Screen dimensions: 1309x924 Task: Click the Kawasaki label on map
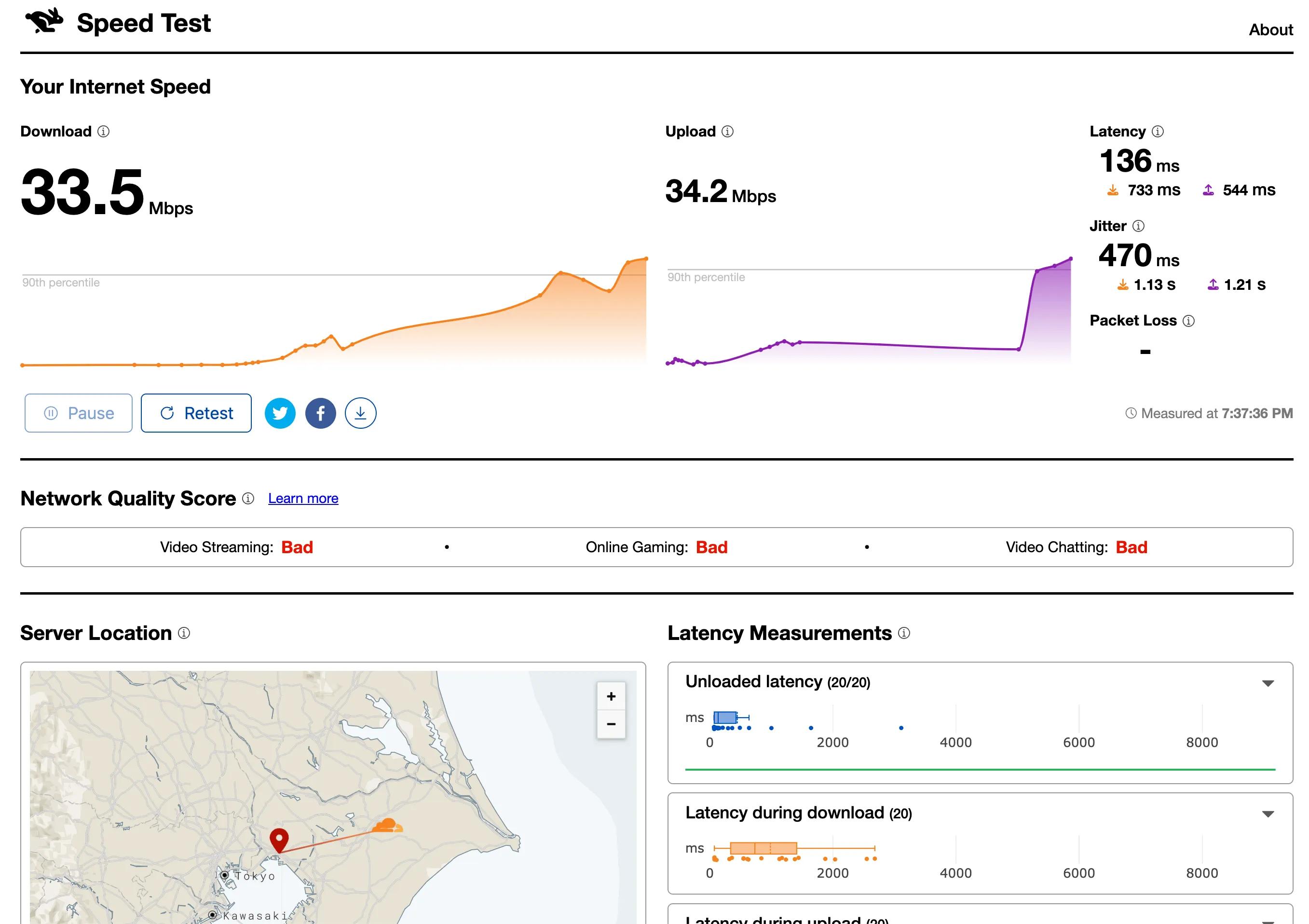tap(255, 916)
